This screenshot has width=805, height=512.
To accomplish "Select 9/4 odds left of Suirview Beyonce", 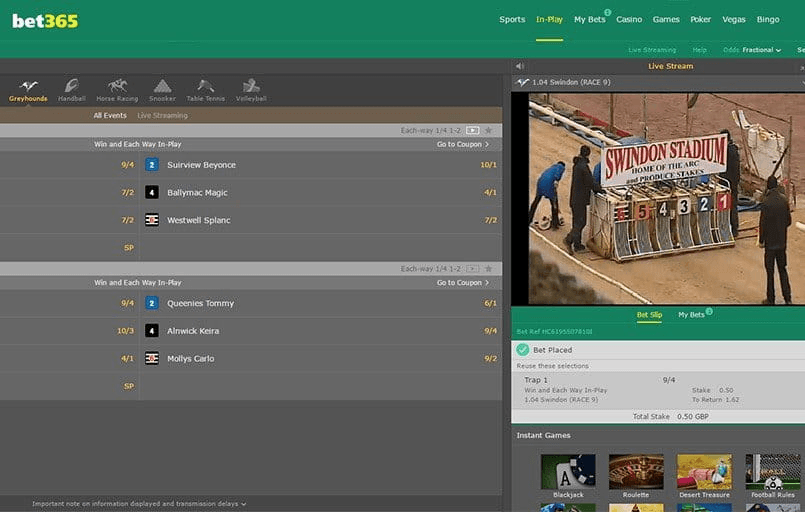I will [127, 165].
